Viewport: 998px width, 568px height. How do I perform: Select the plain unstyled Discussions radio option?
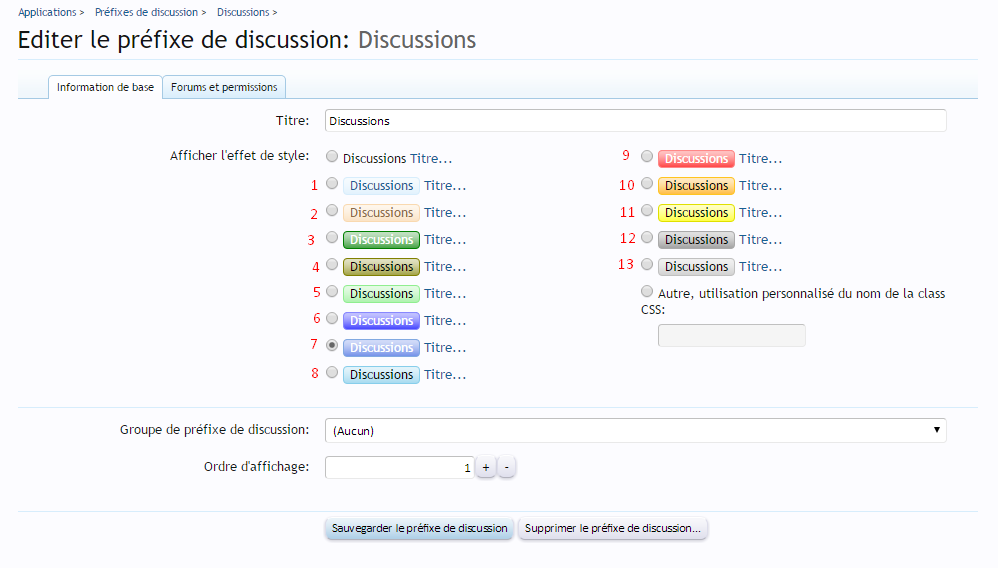[332, 157]
